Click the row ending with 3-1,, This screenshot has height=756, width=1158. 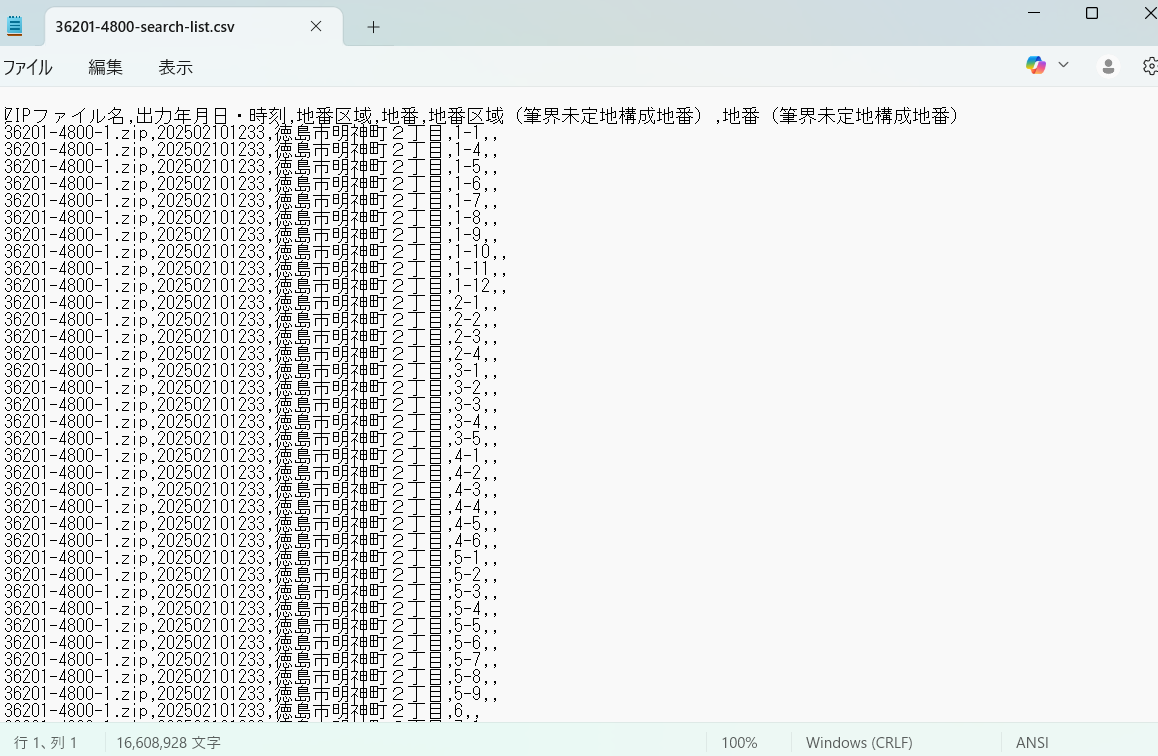tap(251, 371)
